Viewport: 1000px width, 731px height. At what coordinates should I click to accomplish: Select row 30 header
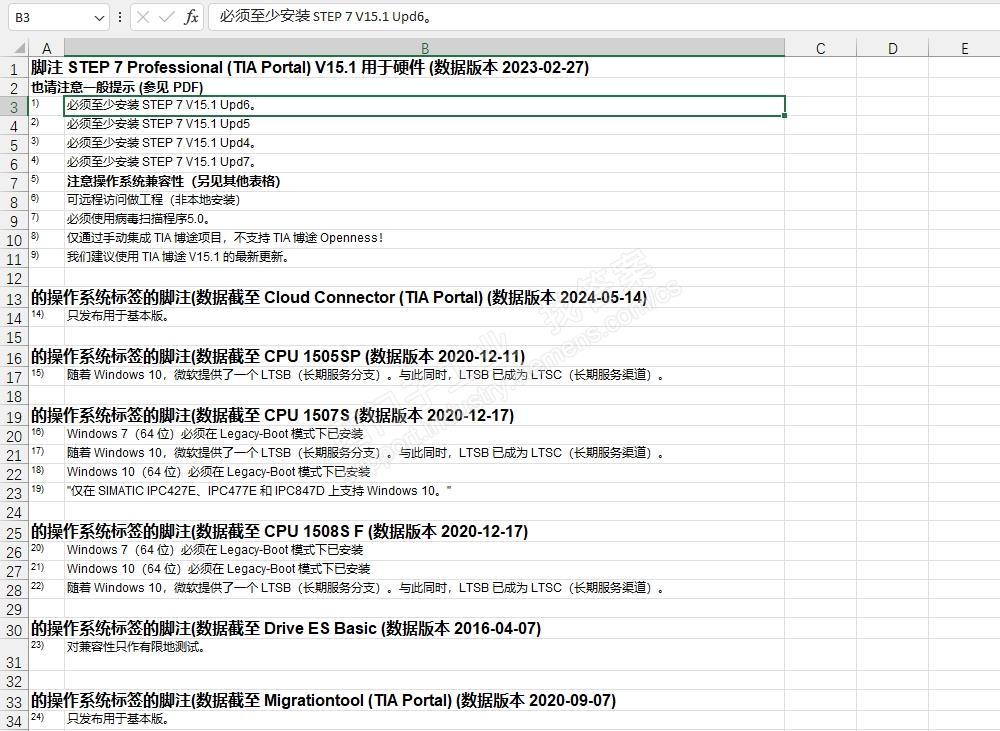(x=14, y=630)
